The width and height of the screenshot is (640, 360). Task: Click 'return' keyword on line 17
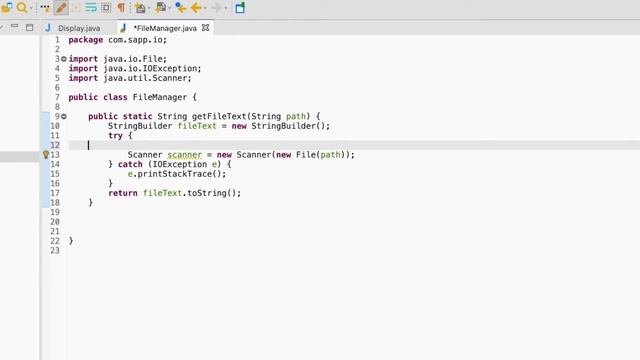tap(123, 193)
